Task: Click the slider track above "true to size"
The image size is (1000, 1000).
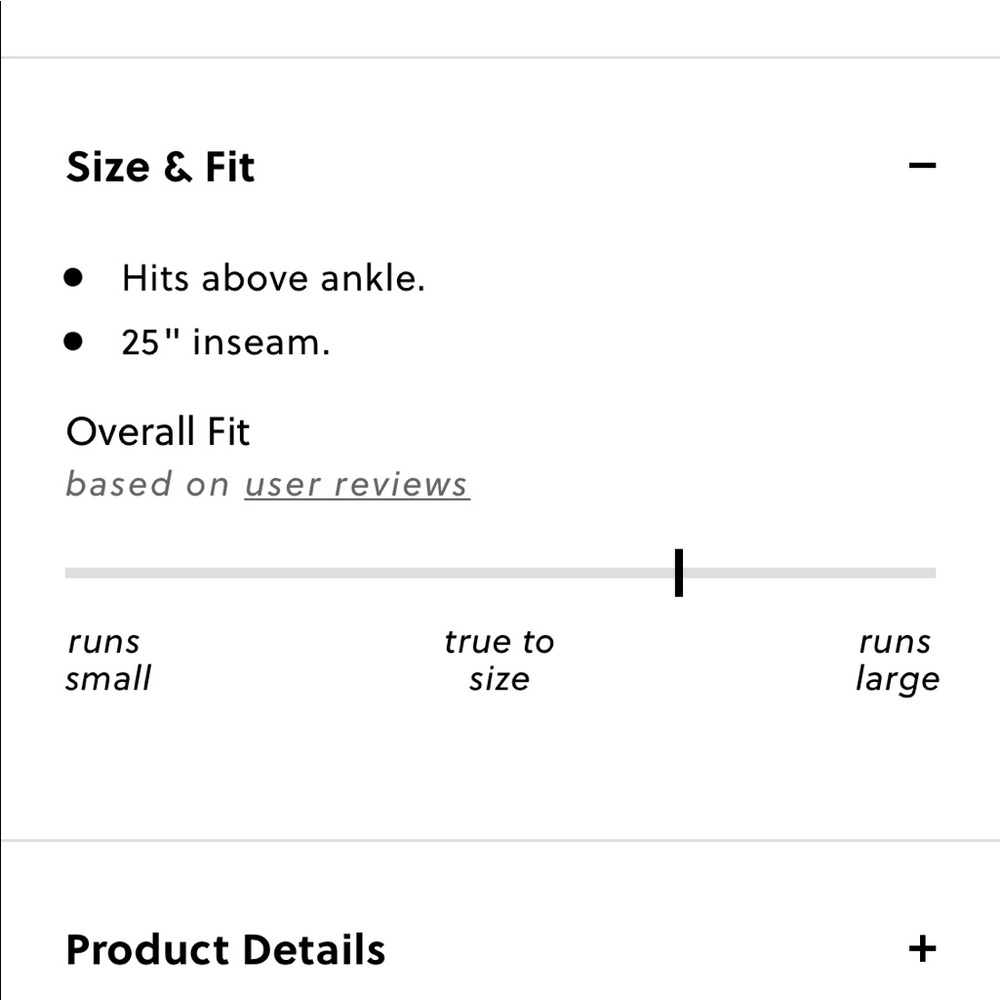Action: coord(499,573)
